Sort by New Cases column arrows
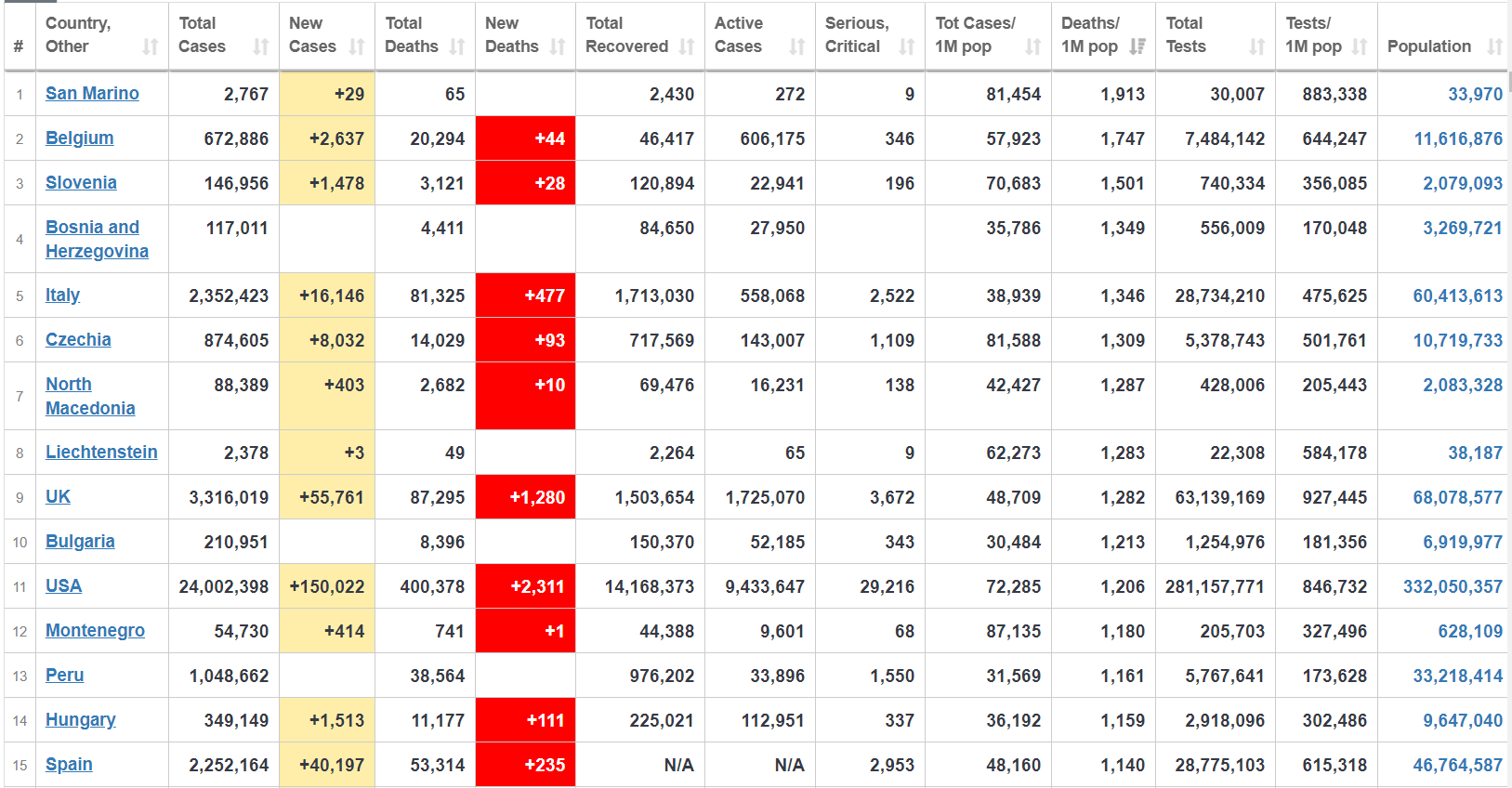The image size is (1512, 788). point(357,46)
